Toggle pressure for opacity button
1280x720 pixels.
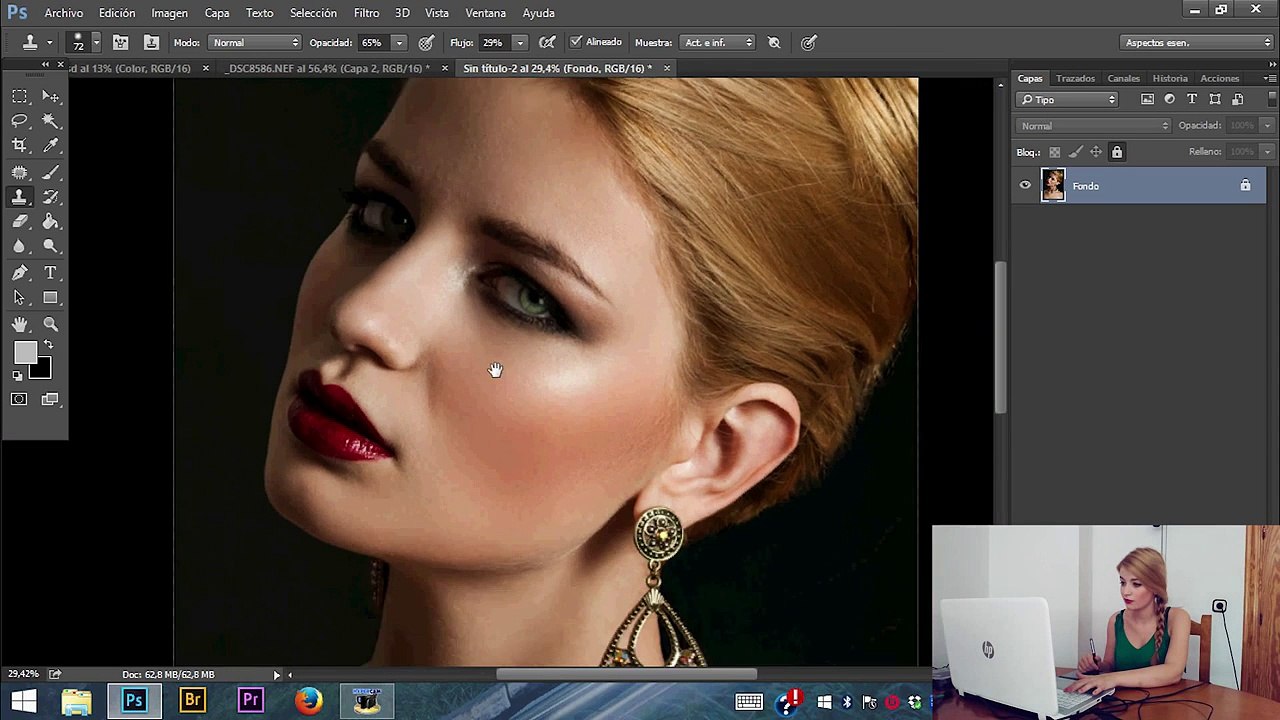point(426,42)
